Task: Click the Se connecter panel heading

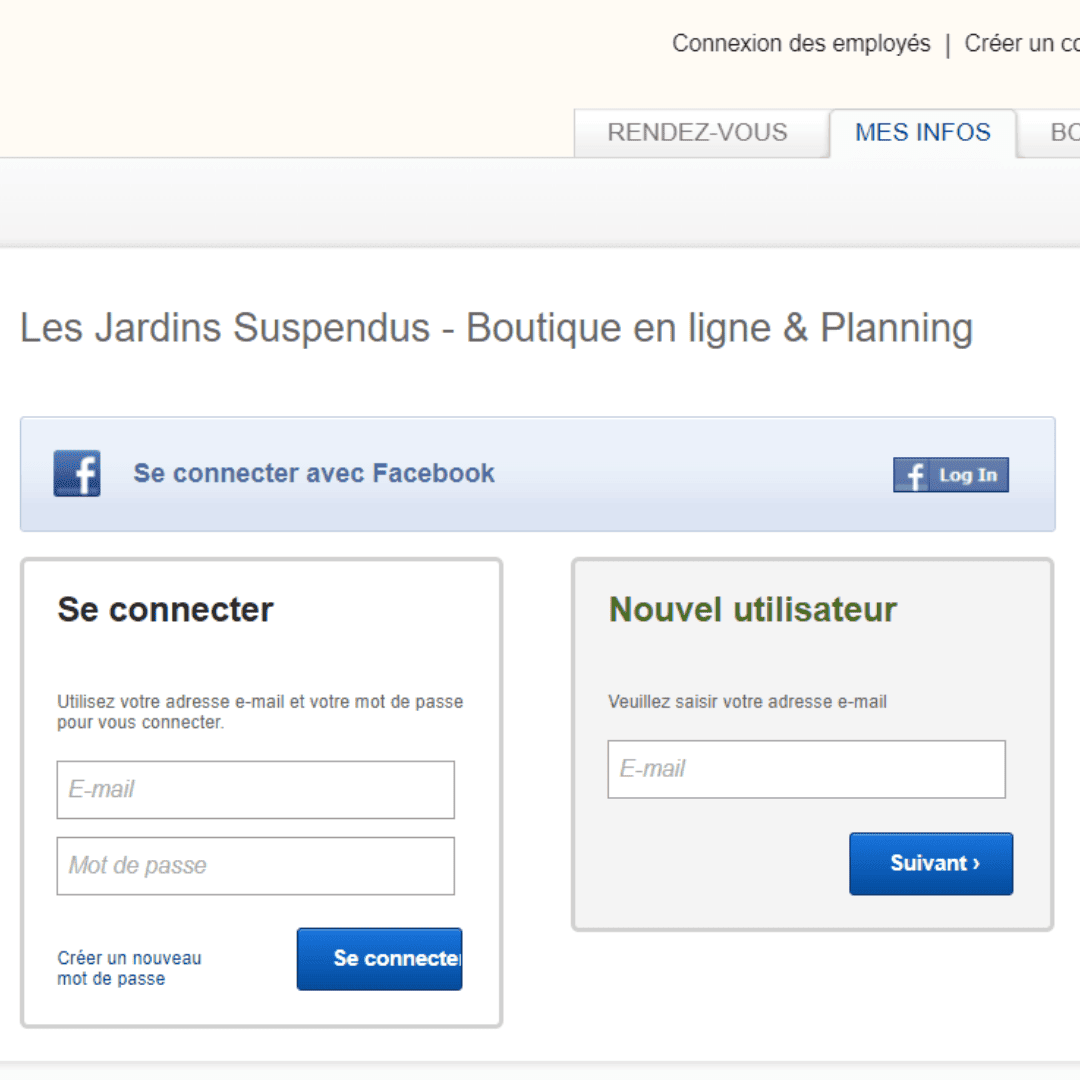Action: coord(165,610)
